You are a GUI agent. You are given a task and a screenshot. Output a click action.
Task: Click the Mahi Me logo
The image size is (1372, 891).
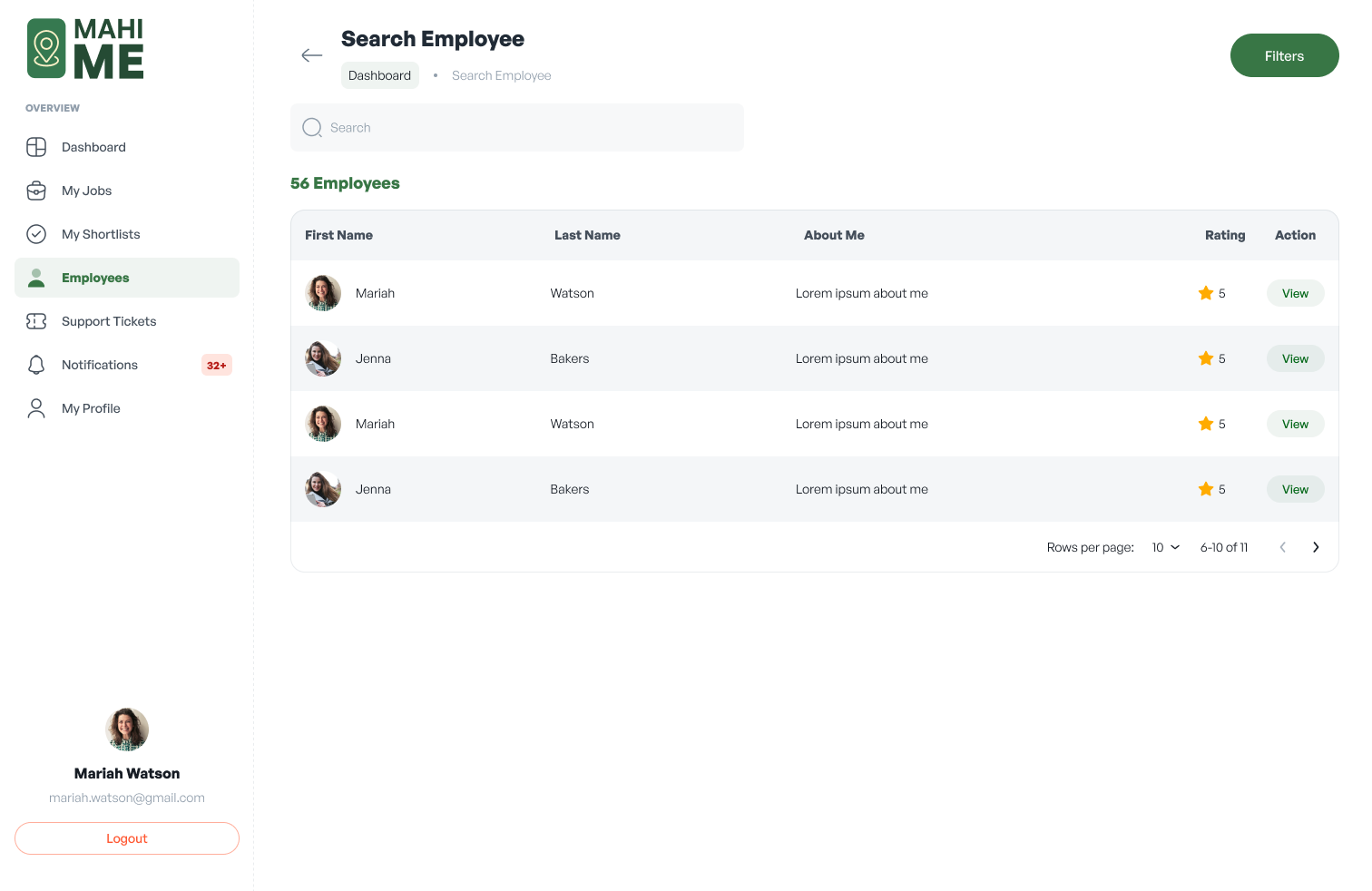point(85,48)
